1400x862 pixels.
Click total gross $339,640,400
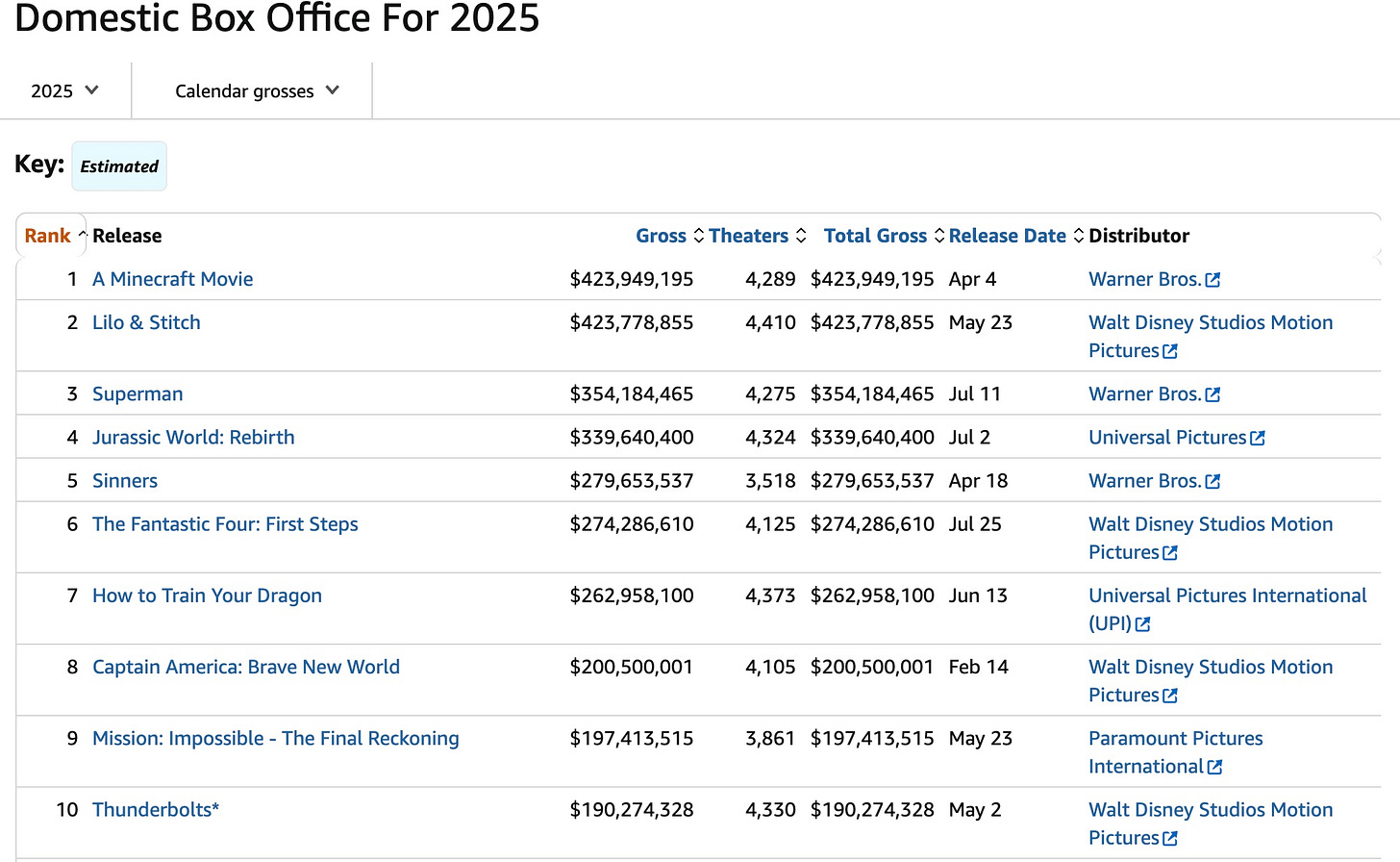[x=872, y=438]
